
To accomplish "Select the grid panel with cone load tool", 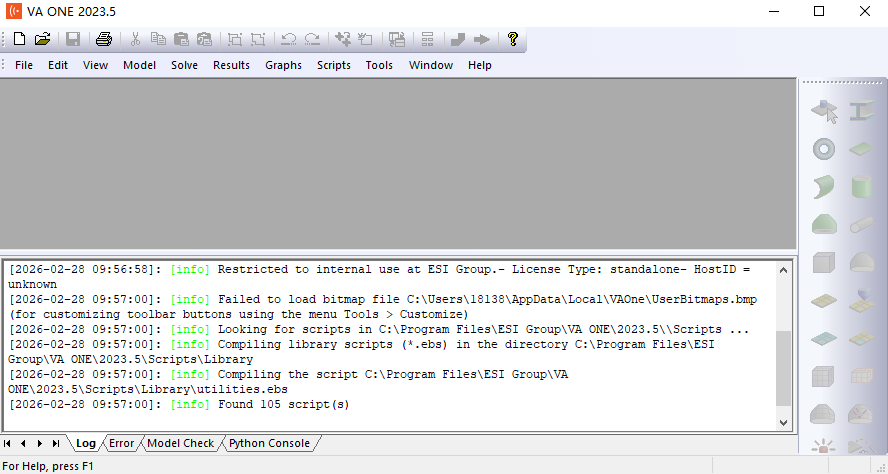I will click(x=861, y=300).
